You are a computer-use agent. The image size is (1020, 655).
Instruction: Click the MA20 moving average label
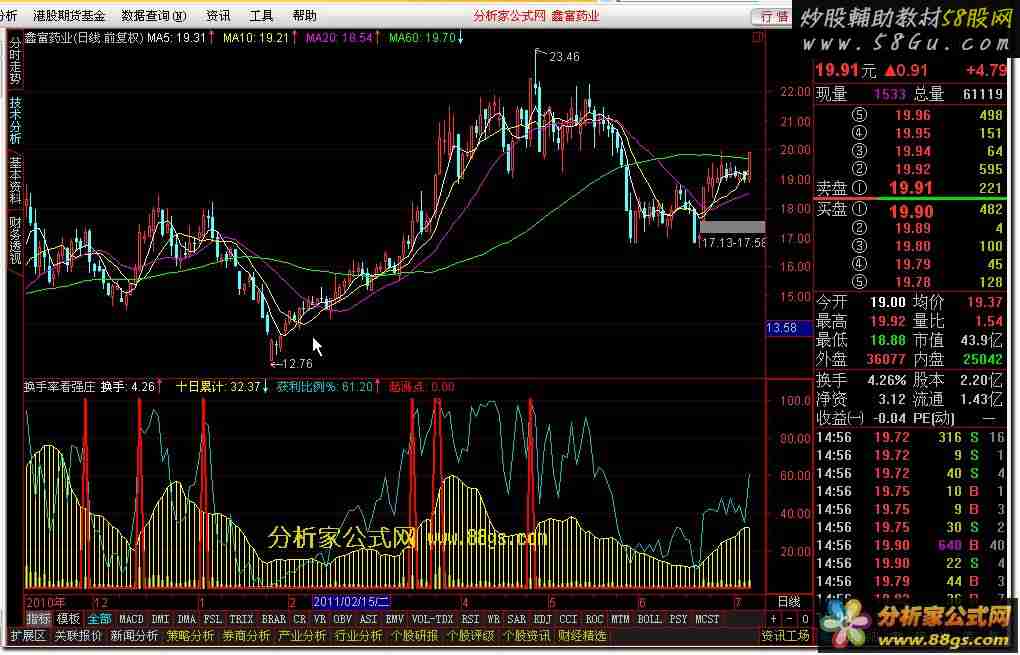click(x=339, y=38)
